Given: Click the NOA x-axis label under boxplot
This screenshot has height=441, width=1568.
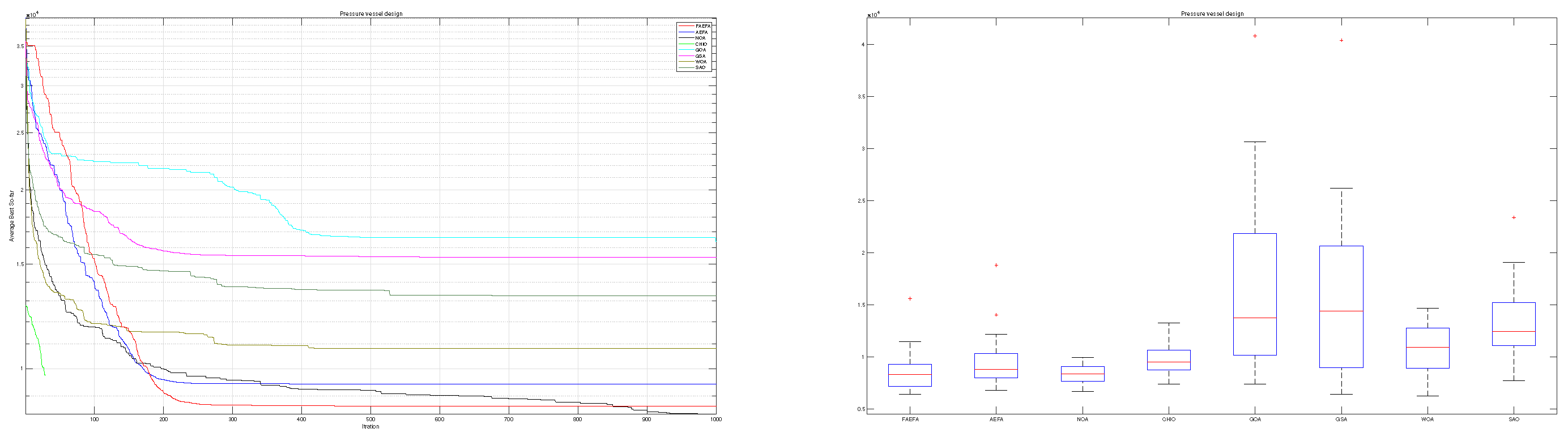Looking at the screenshot, I should tap(1083, 419).
